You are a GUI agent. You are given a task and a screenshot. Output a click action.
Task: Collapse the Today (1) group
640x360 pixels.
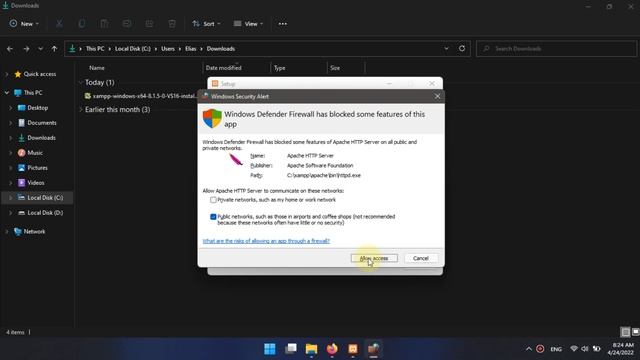point(80,82)
